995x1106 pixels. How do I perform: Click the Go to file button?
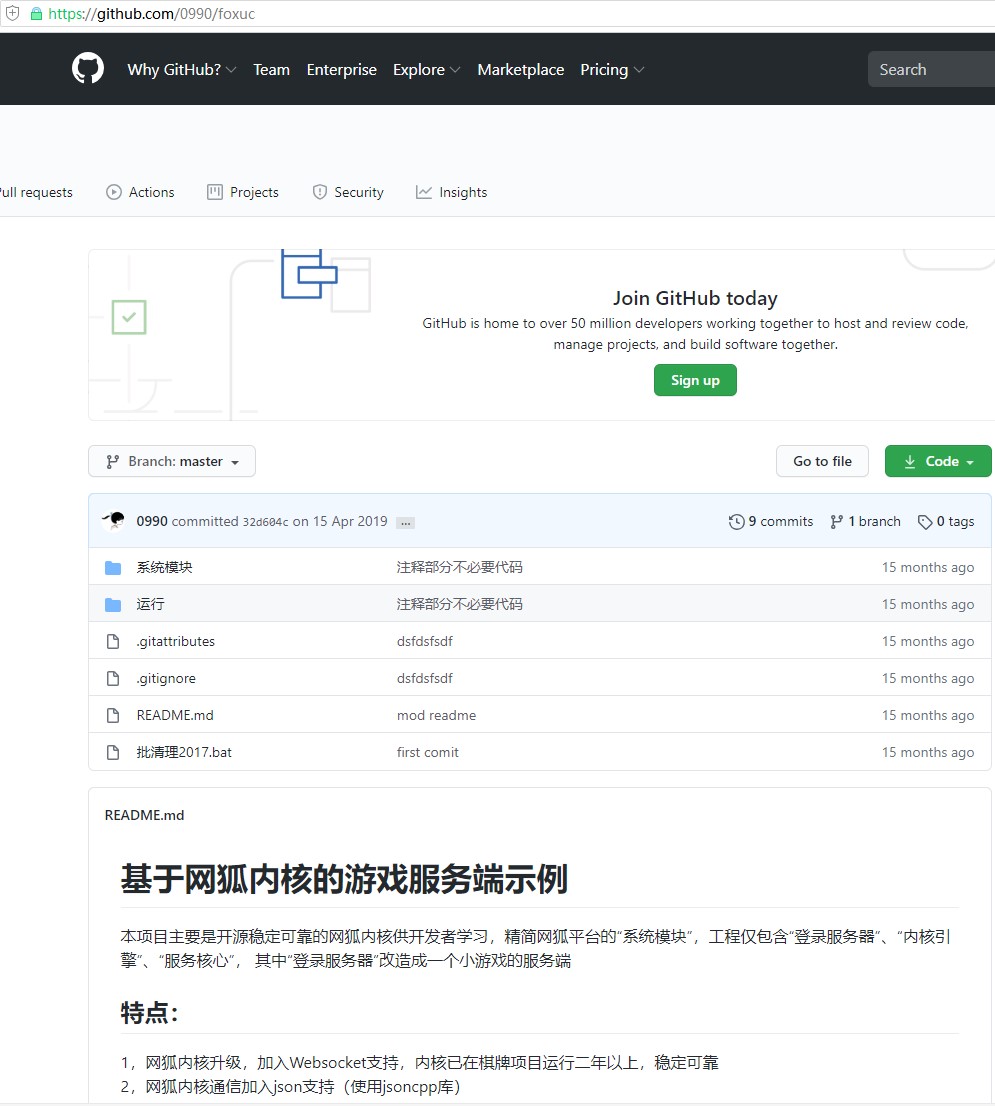tap(822, 461)
